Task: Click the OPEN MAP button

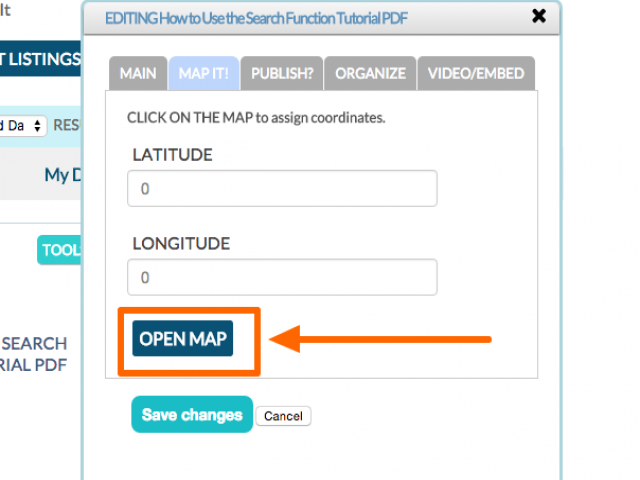Action: click(182, 338)
